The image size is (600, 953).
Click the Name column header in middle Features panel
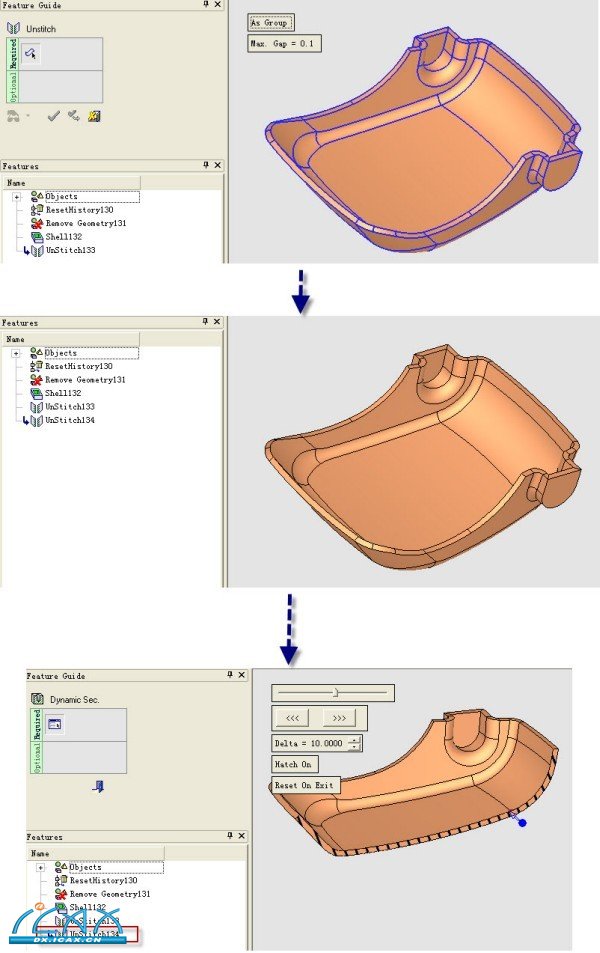[71, 339]
